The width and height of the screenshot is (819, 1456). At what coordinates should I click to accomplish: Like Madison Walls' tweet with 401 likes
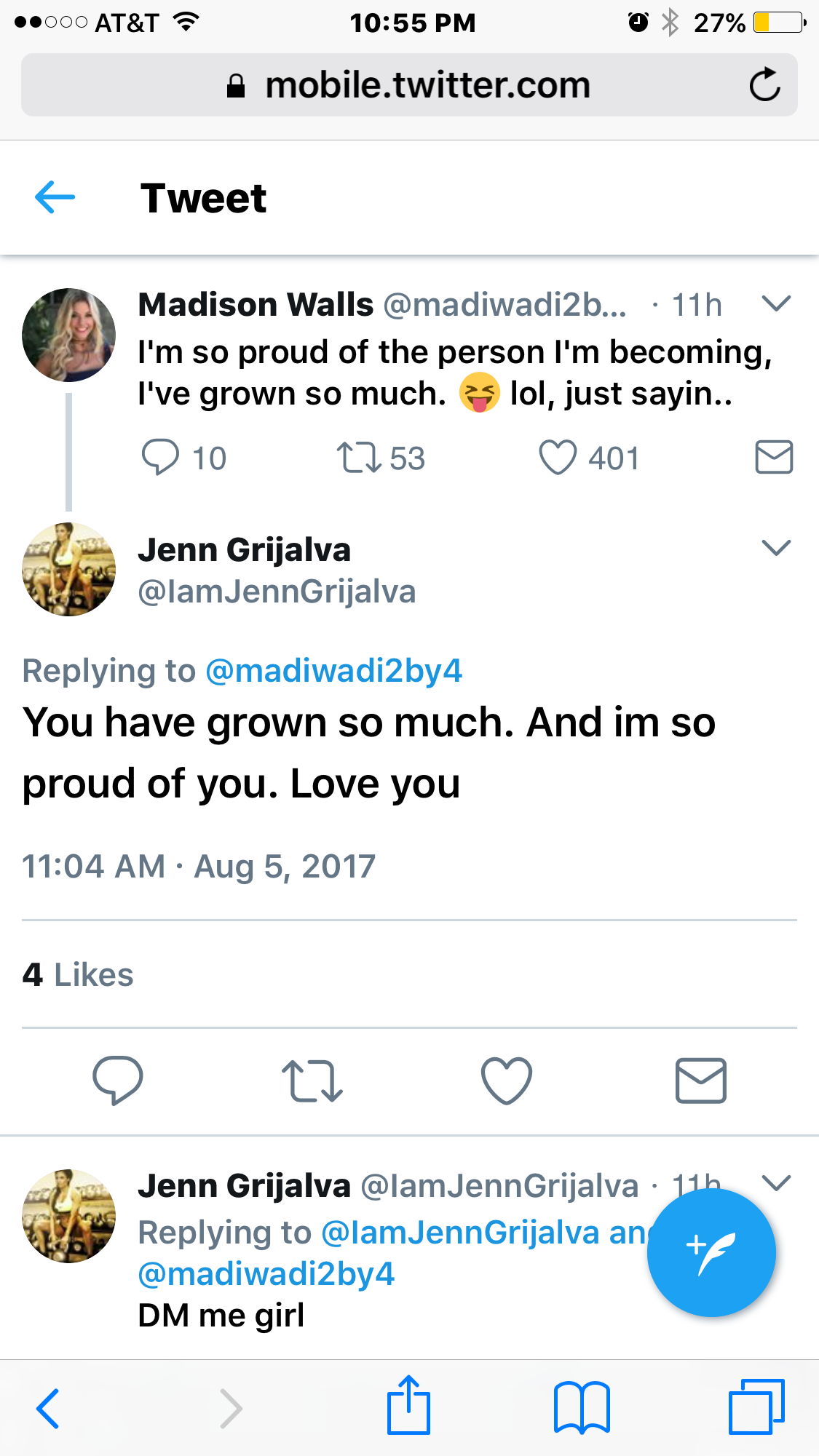[x=558, y=458]
